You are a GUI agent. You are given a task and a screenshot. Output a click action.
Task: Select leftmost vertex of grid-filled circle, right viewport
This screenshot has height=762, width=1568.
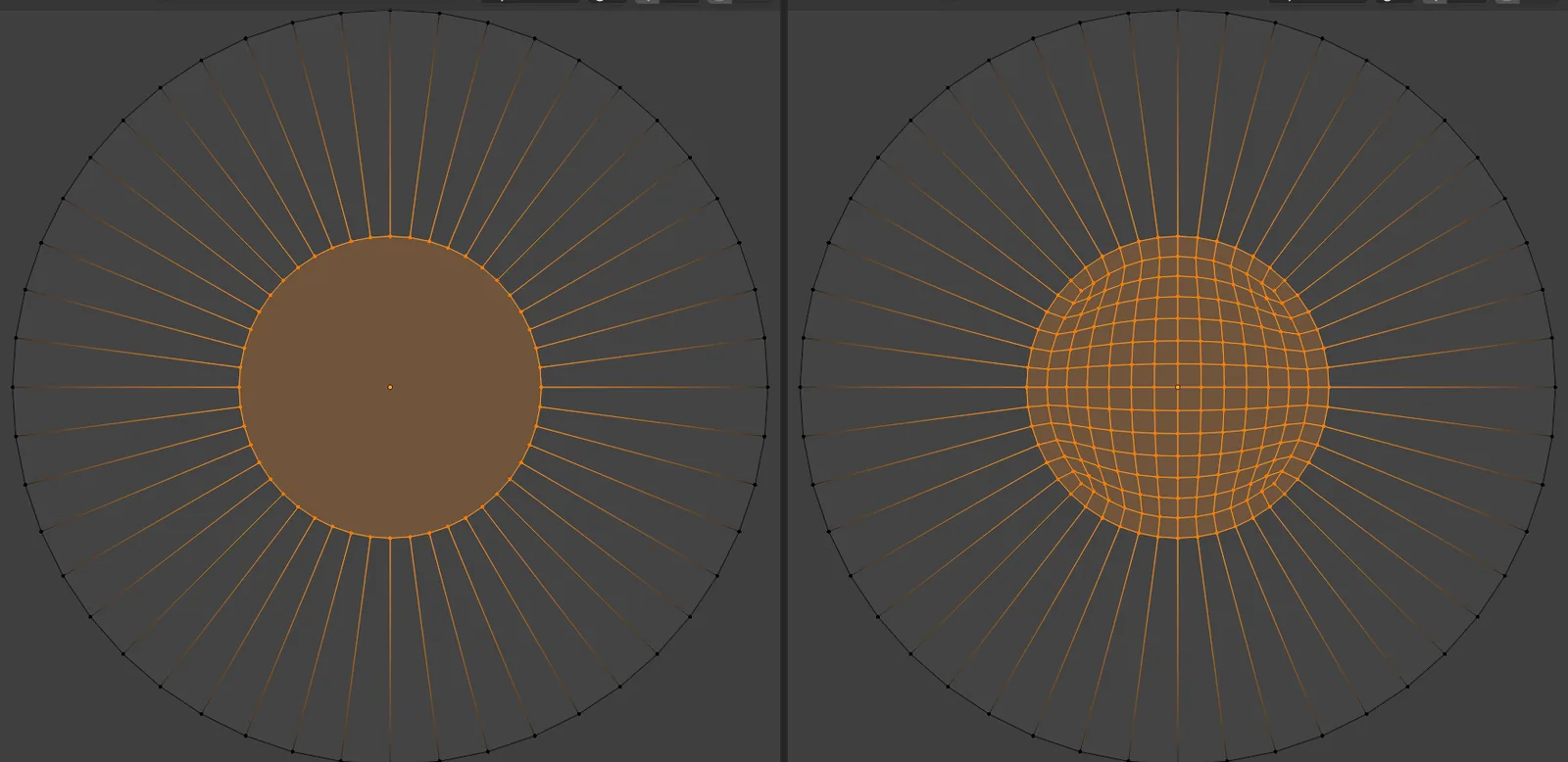pos(1027,387)
